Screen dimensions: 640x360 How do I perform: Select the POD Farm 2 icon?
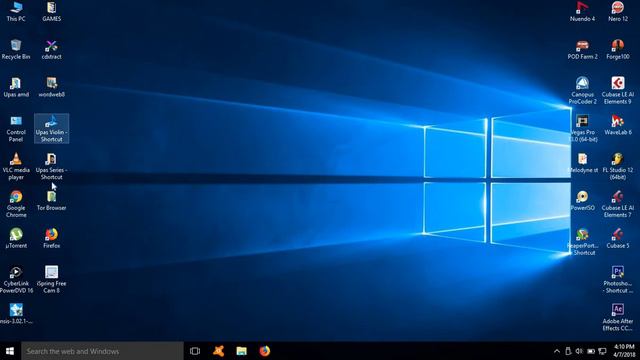coord(582,49)
